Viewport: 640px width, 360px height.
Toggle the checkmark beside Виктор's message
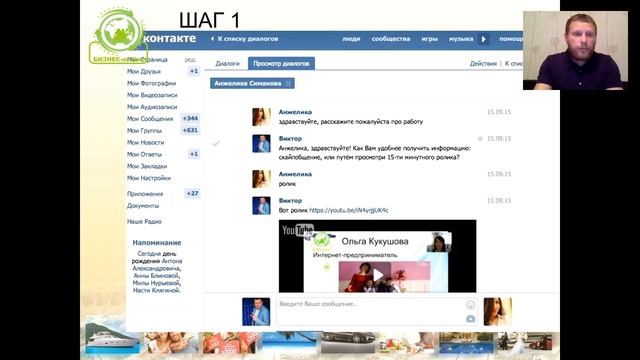216,143
